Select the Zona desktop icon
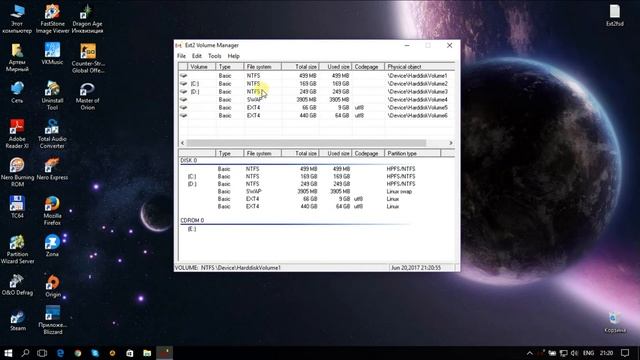 [52, 245]
